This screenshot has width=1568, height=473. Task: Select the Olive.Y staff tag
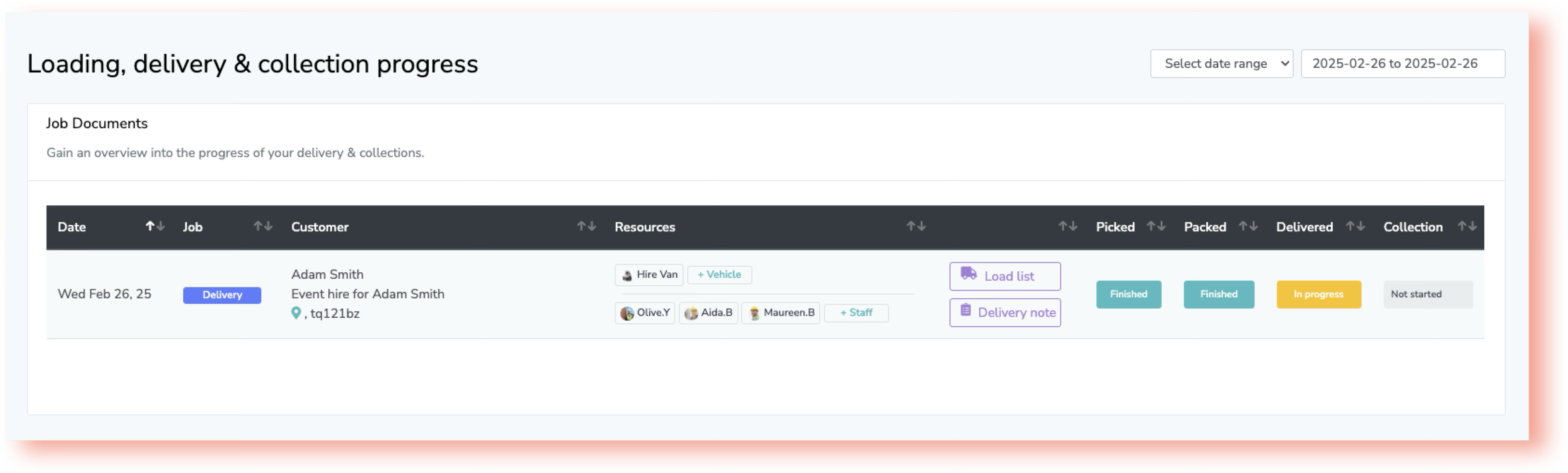[644, 313]
